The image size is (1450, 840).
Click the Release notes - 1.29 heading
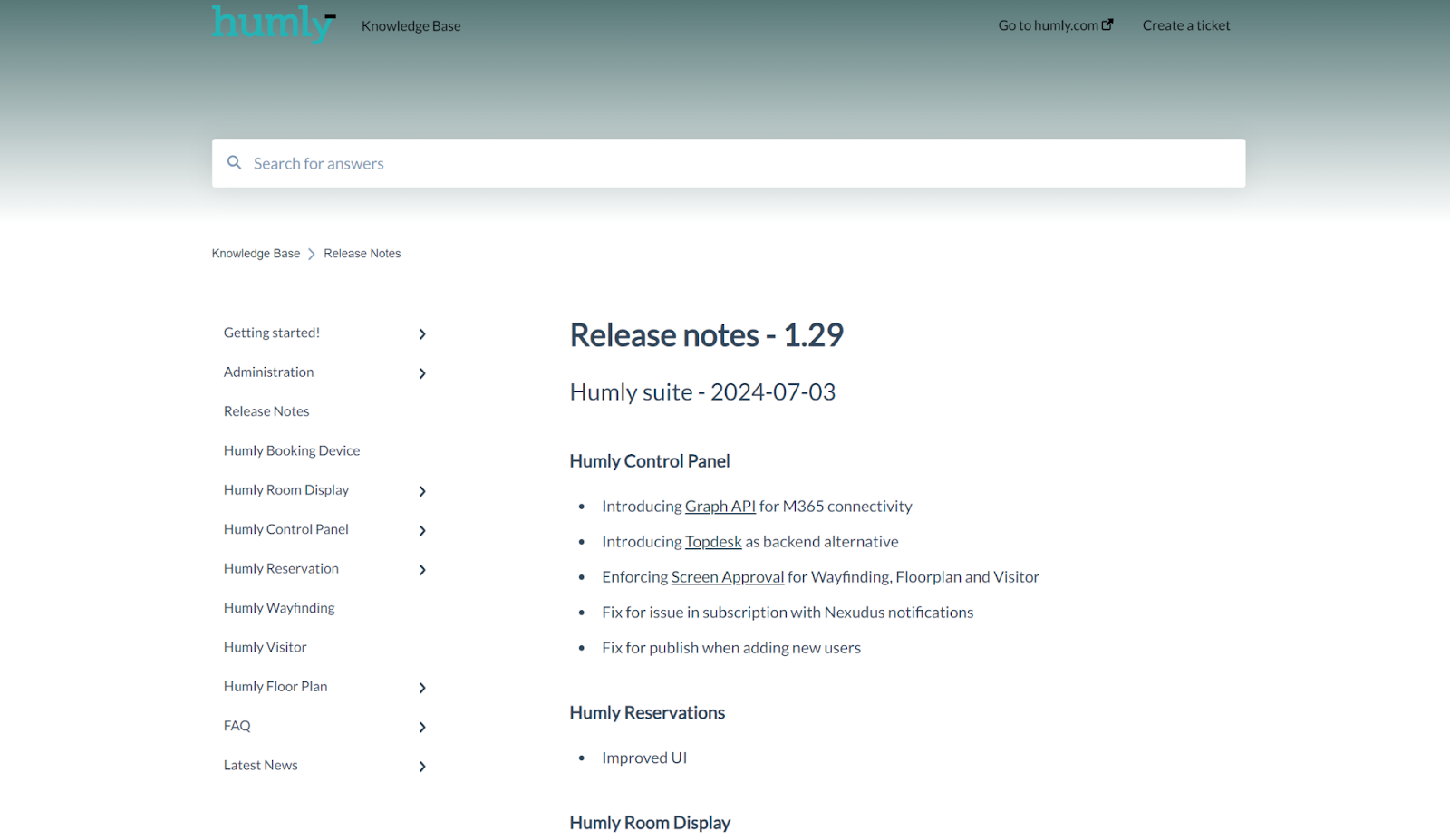(707, 335)
